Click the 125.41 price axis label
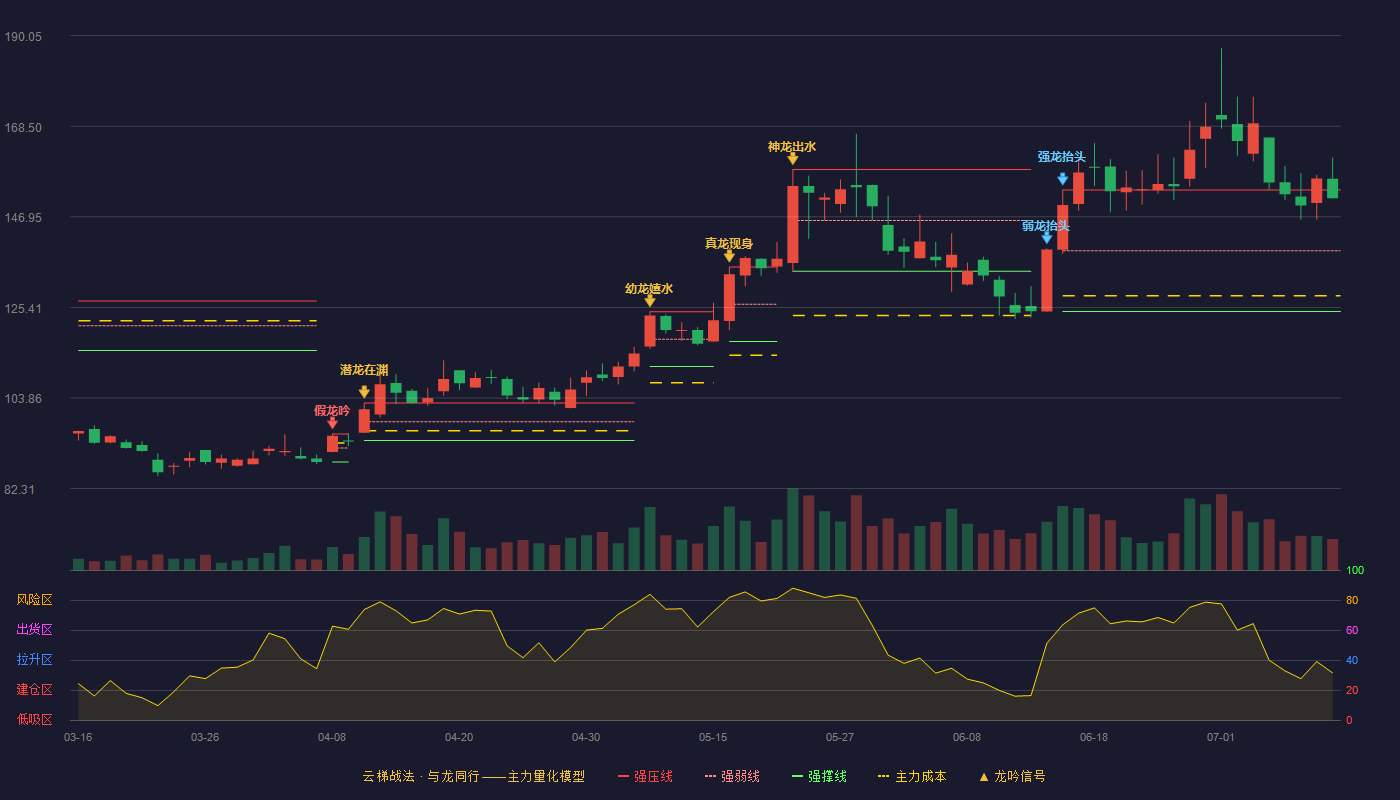 (23, 308)
